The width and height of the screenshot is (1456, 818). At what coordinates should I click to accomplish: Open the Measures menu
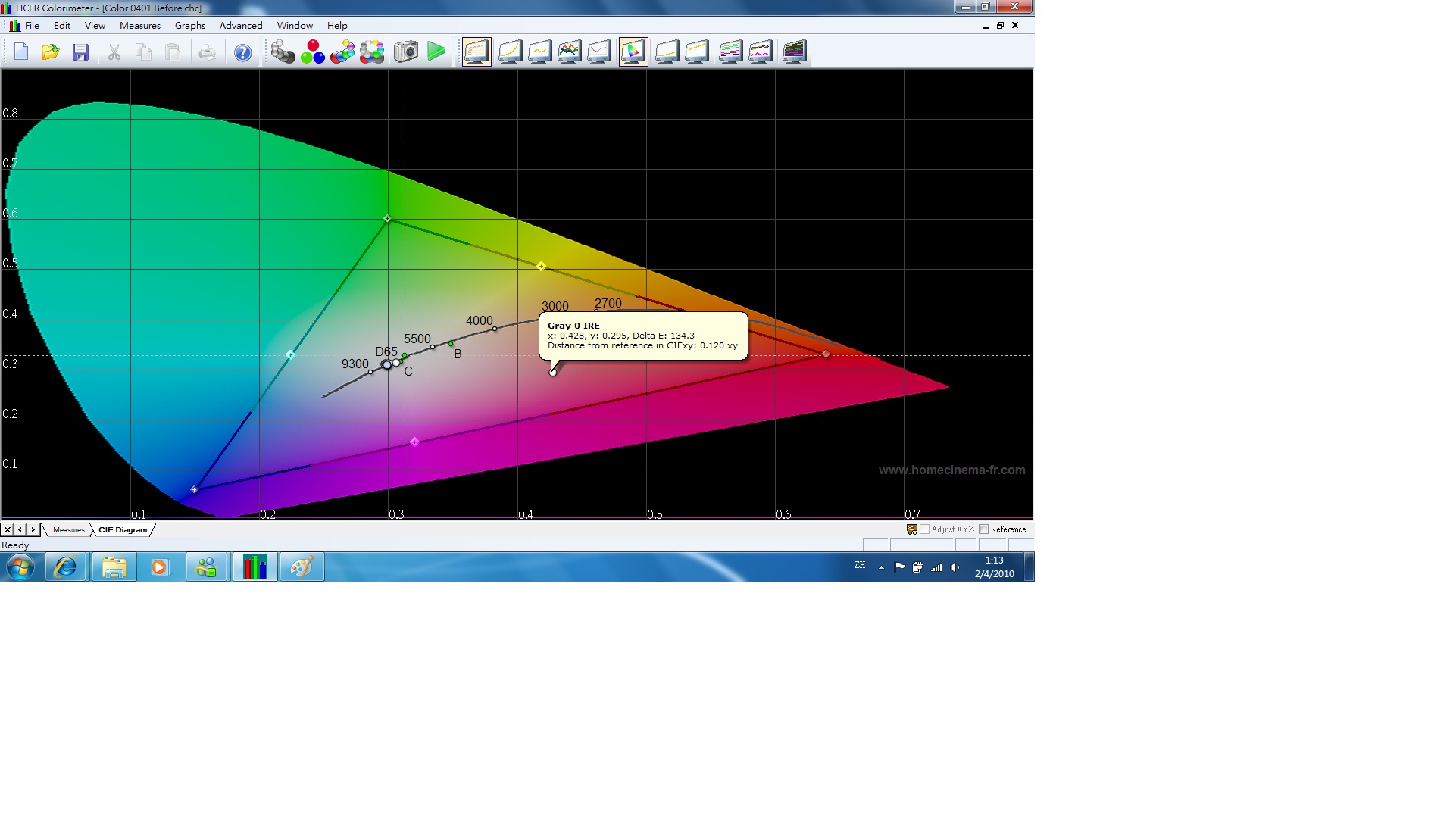pos(140,25)
